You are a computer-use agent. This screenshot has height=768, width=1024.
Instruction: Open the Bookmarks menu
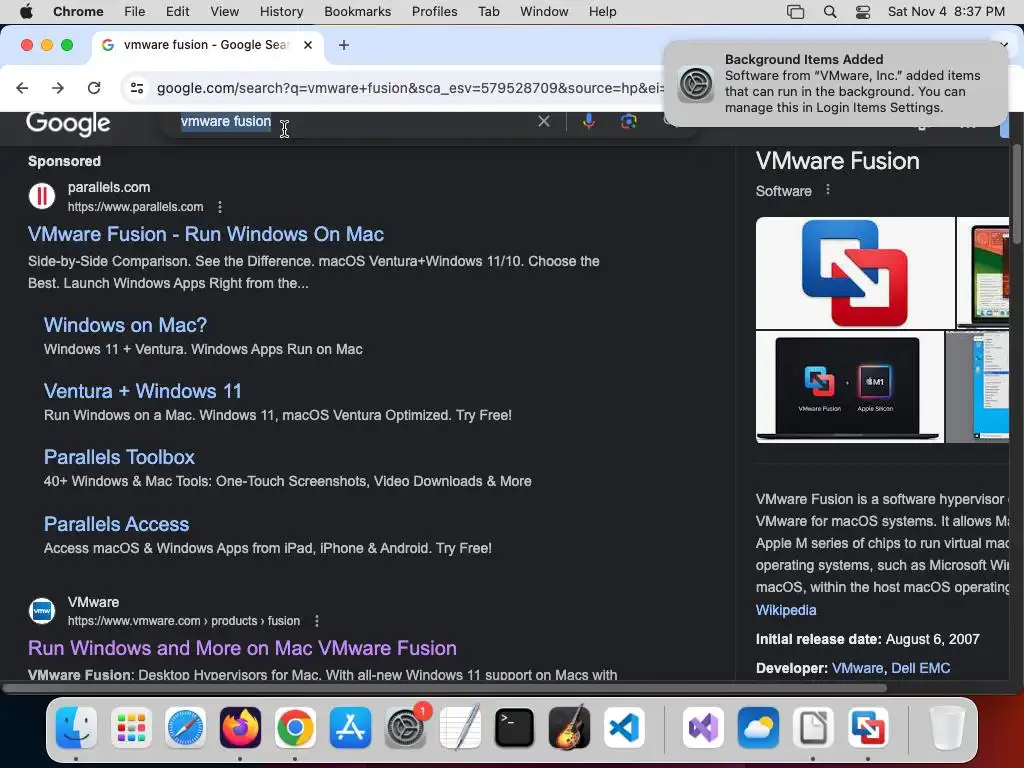tap(357, 11)
